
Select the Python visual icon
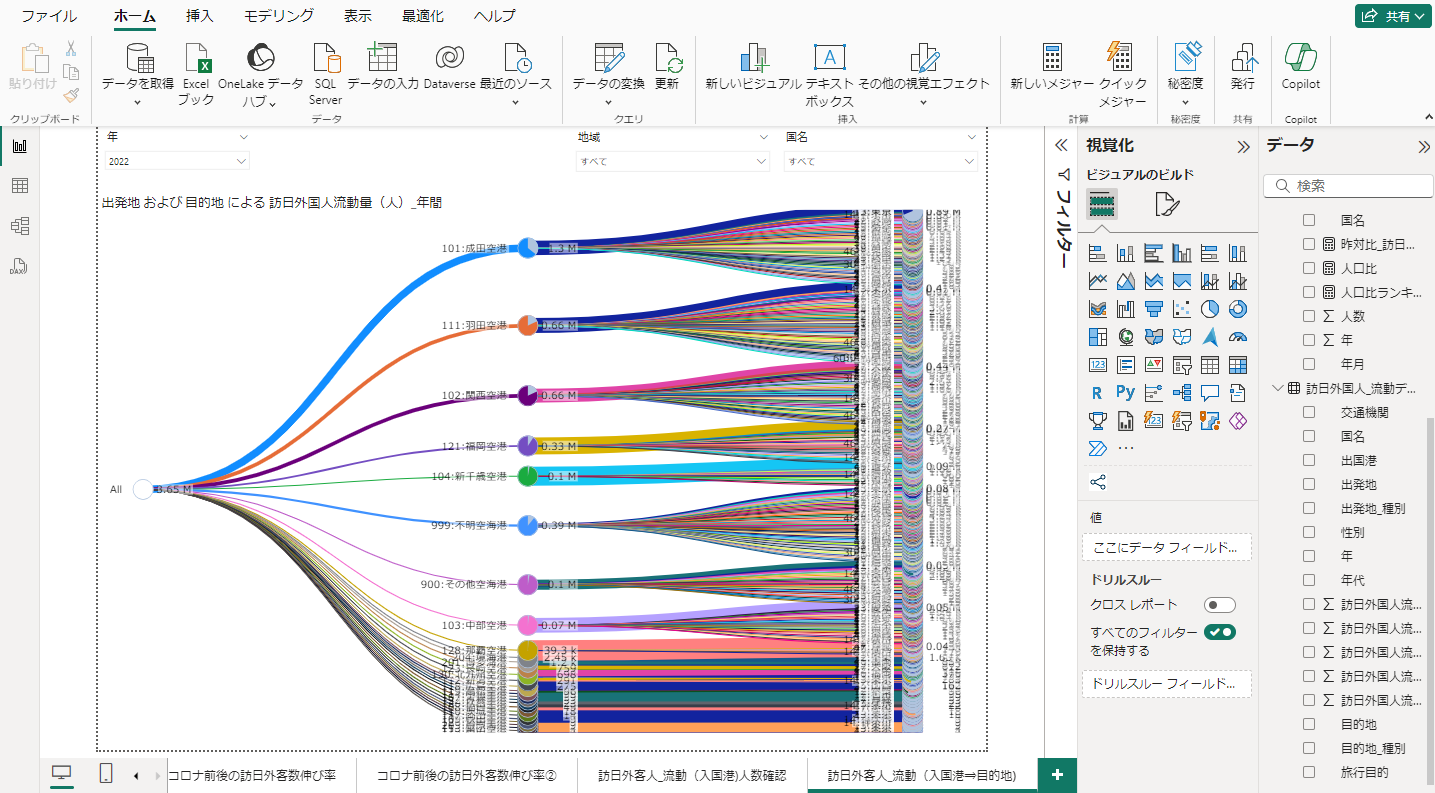1125,393
